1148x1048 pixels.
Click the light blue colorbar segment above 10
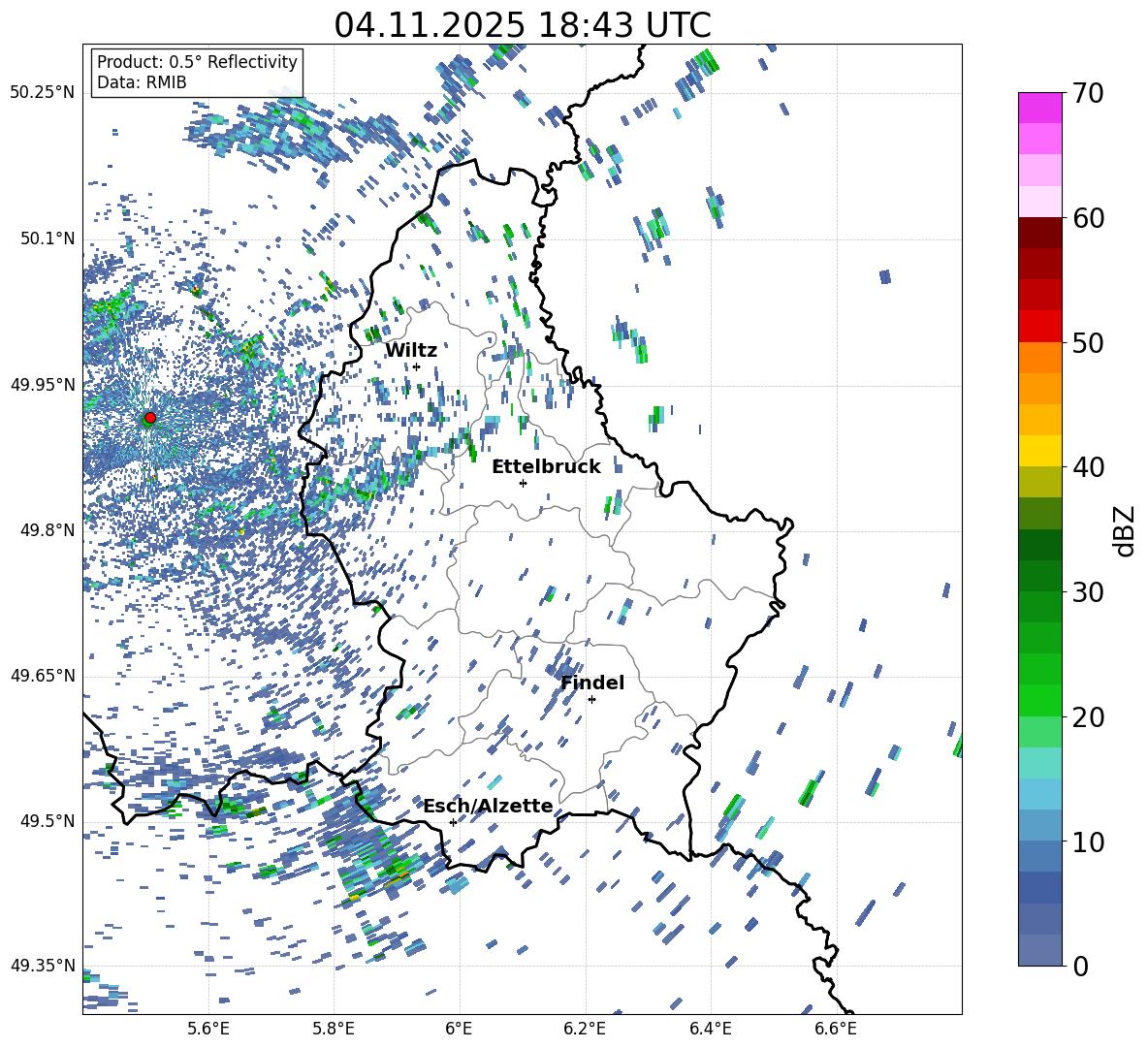(1039, 794)
